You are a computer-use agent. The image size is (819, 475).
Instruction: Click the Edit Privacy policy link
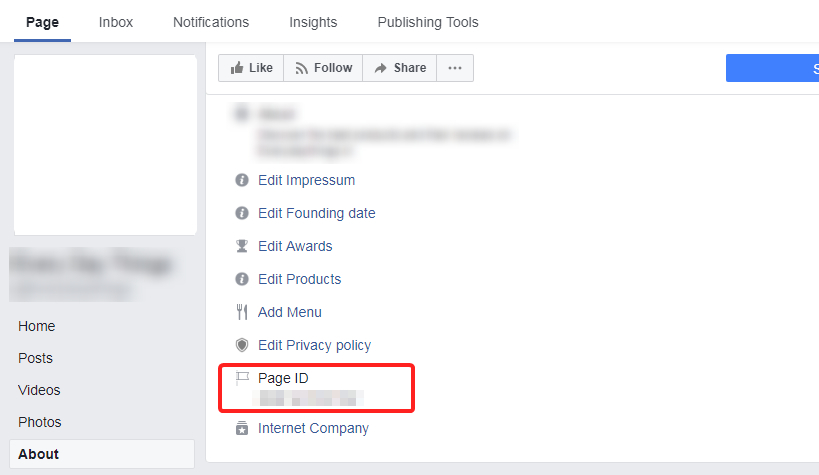point(314,345)
